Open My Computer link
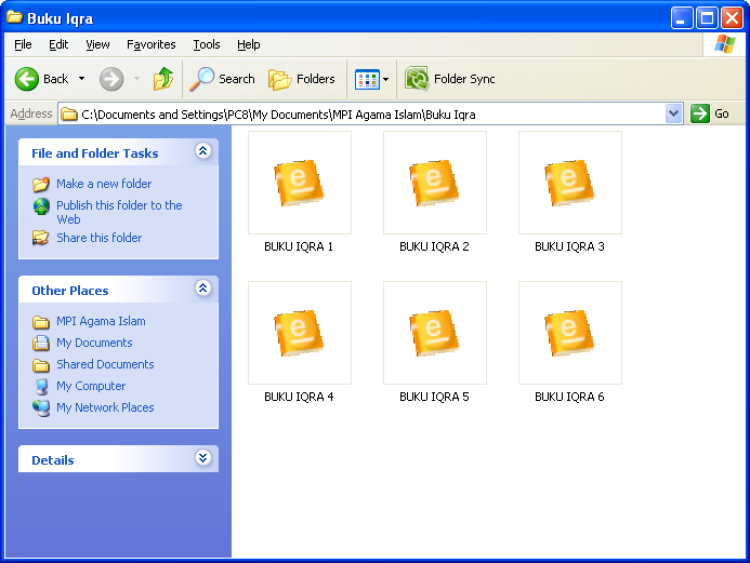 (91, 386)
